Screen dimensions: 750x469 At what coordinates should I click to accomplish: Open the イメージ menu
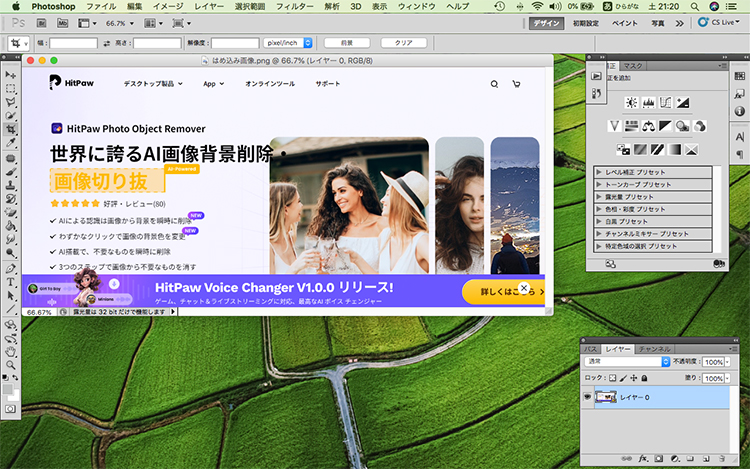[x=168, y=6]
